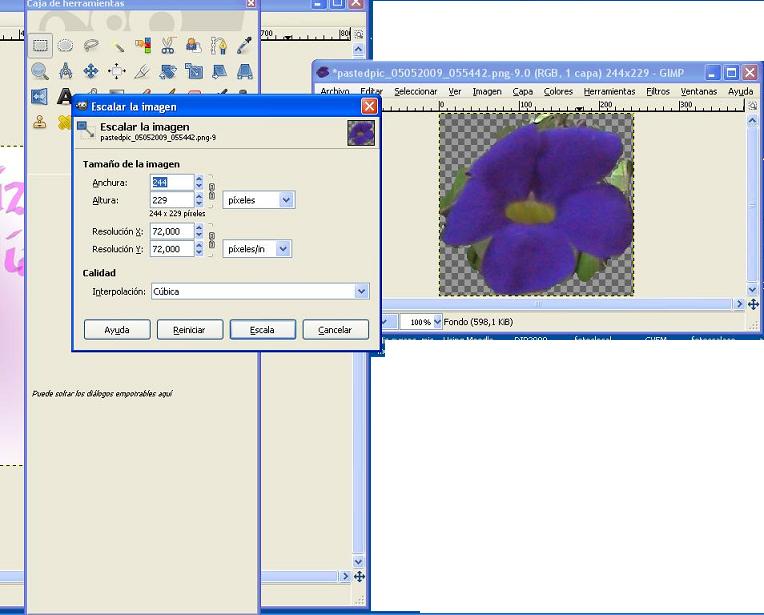Decrease Resolución Y with down arrow
The width and height of the screenshot is (764, 615).
click(199, 252)
